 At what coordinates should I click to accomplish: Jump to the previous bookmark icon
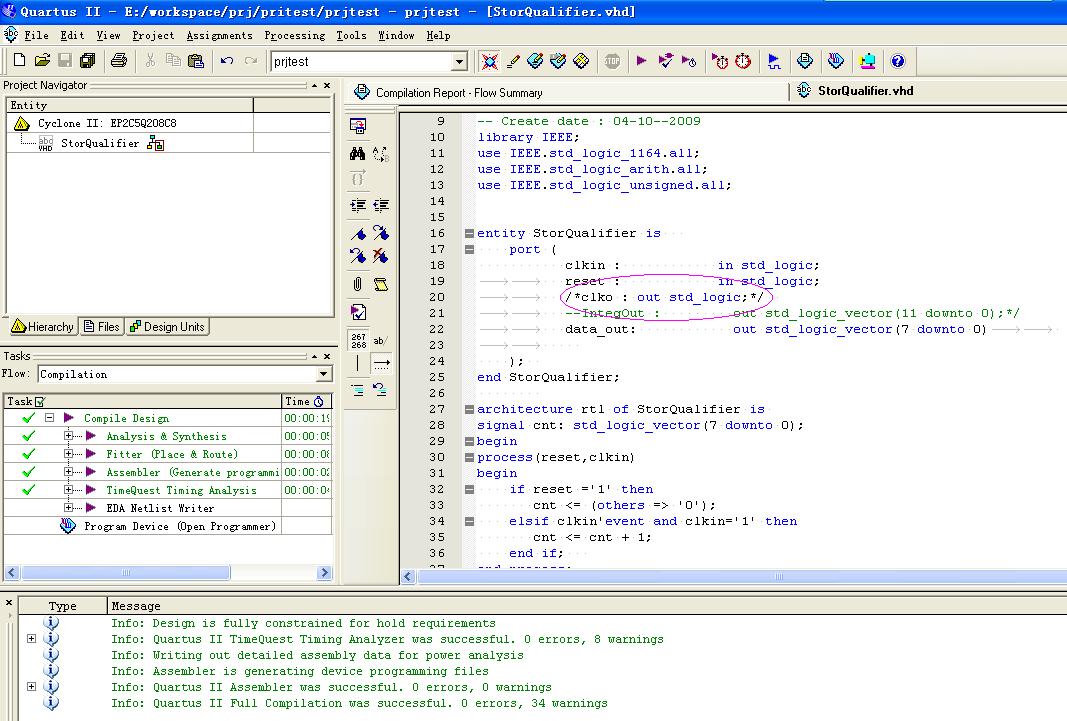pos(358,256)
